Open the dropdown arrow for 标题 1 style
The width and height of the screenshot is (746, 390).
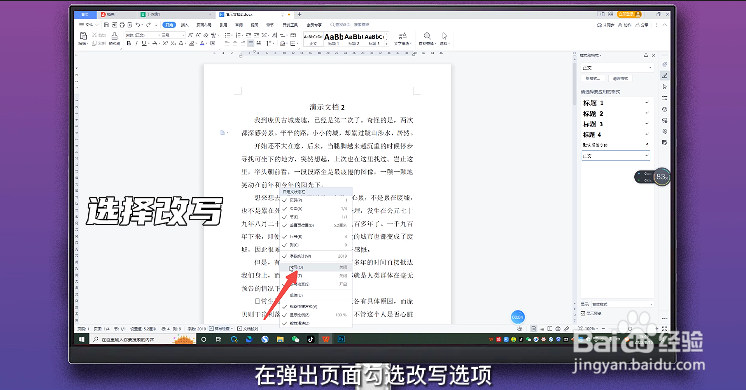click(647, 103)
